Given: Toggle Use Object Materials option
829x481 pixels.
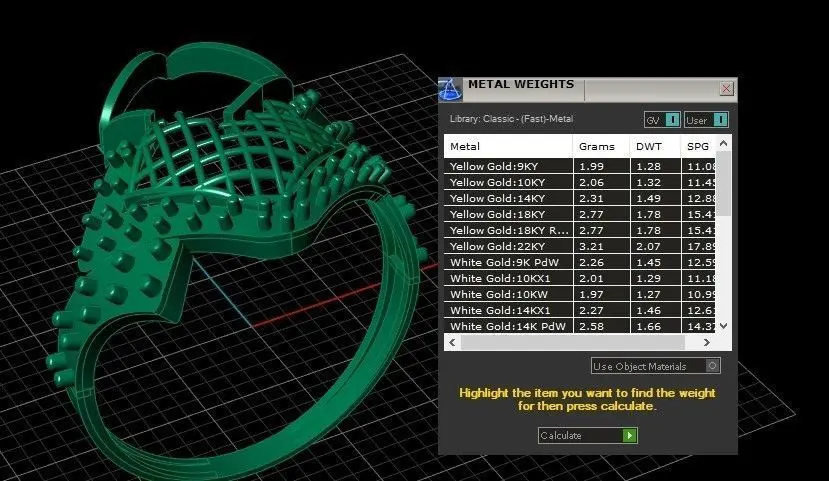Looking at the screenshot, I should click(x=656, y=366).
